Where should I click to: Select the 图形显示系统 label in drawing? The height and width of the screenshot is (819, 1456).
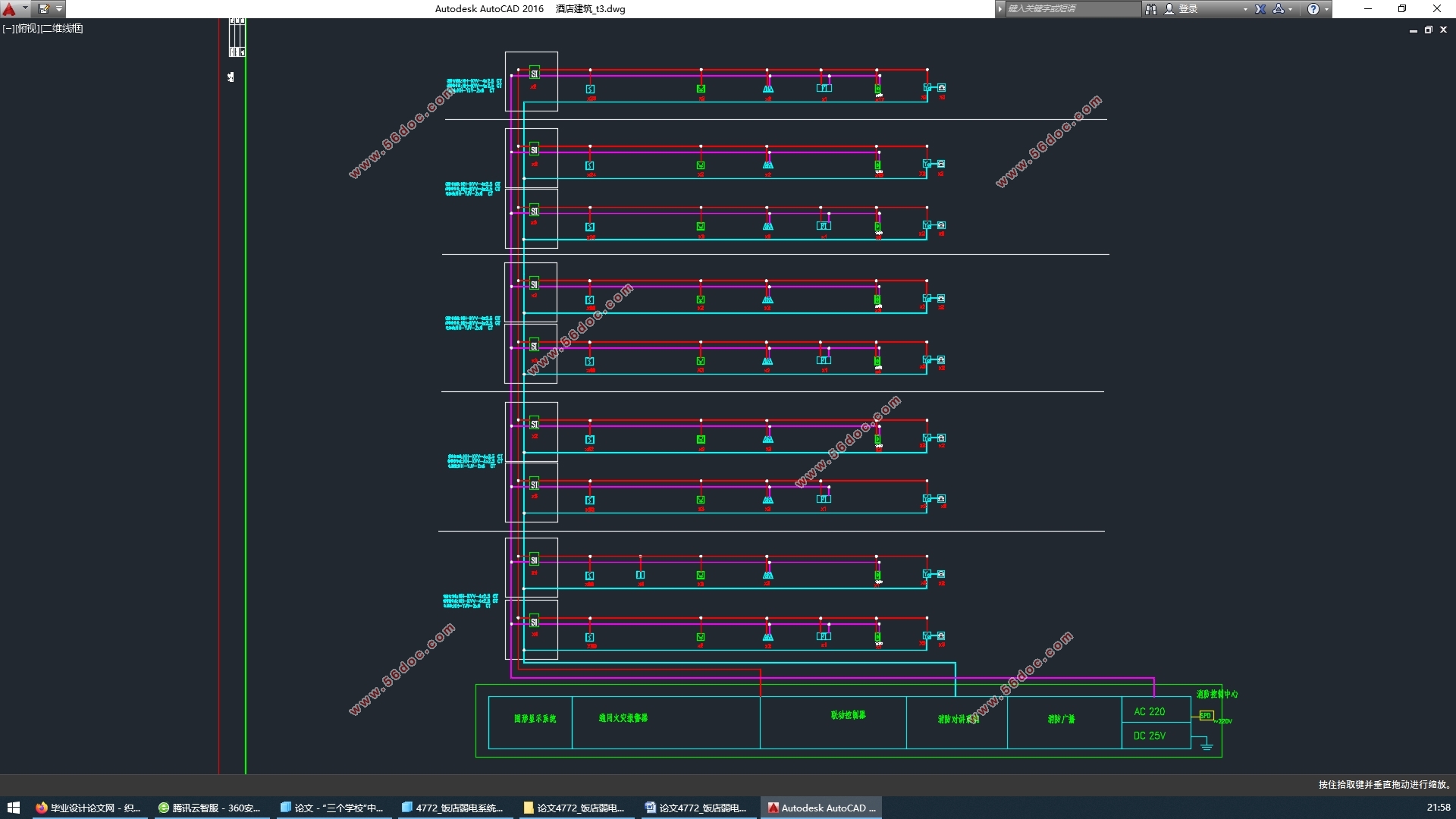(535, 719)
